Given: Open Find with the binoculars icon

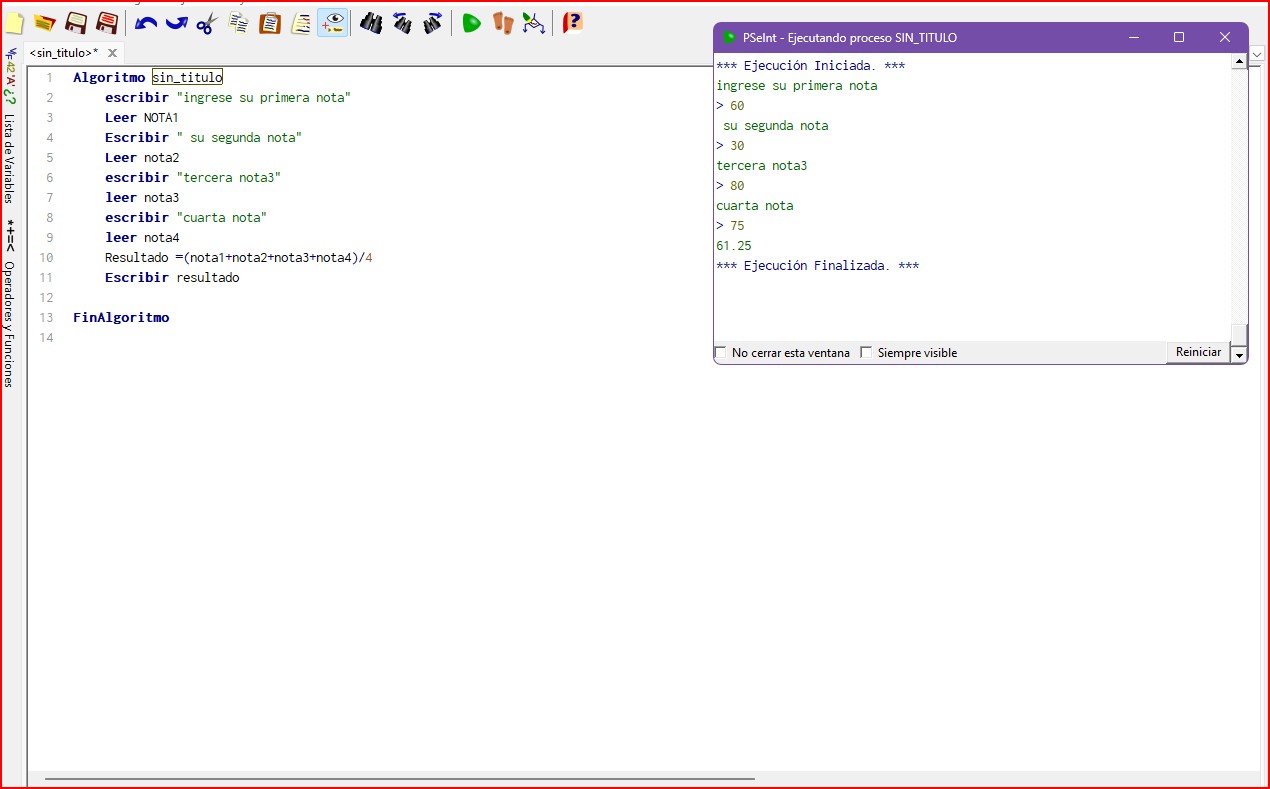Looking at the screenshot, I should coord(371,22).
